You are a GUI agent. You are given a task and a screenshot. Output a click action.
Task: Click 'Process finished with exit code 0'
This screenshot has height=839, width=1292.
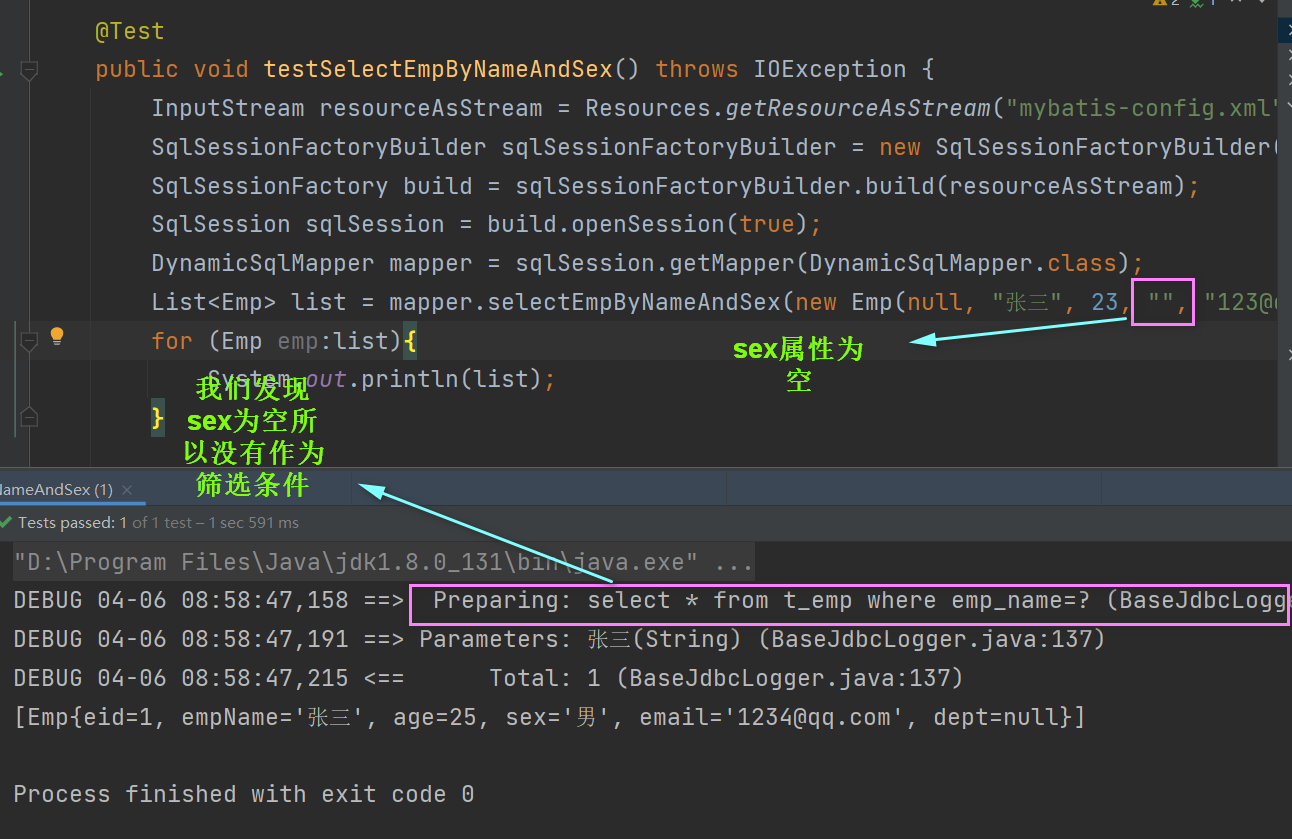(243, 795)
